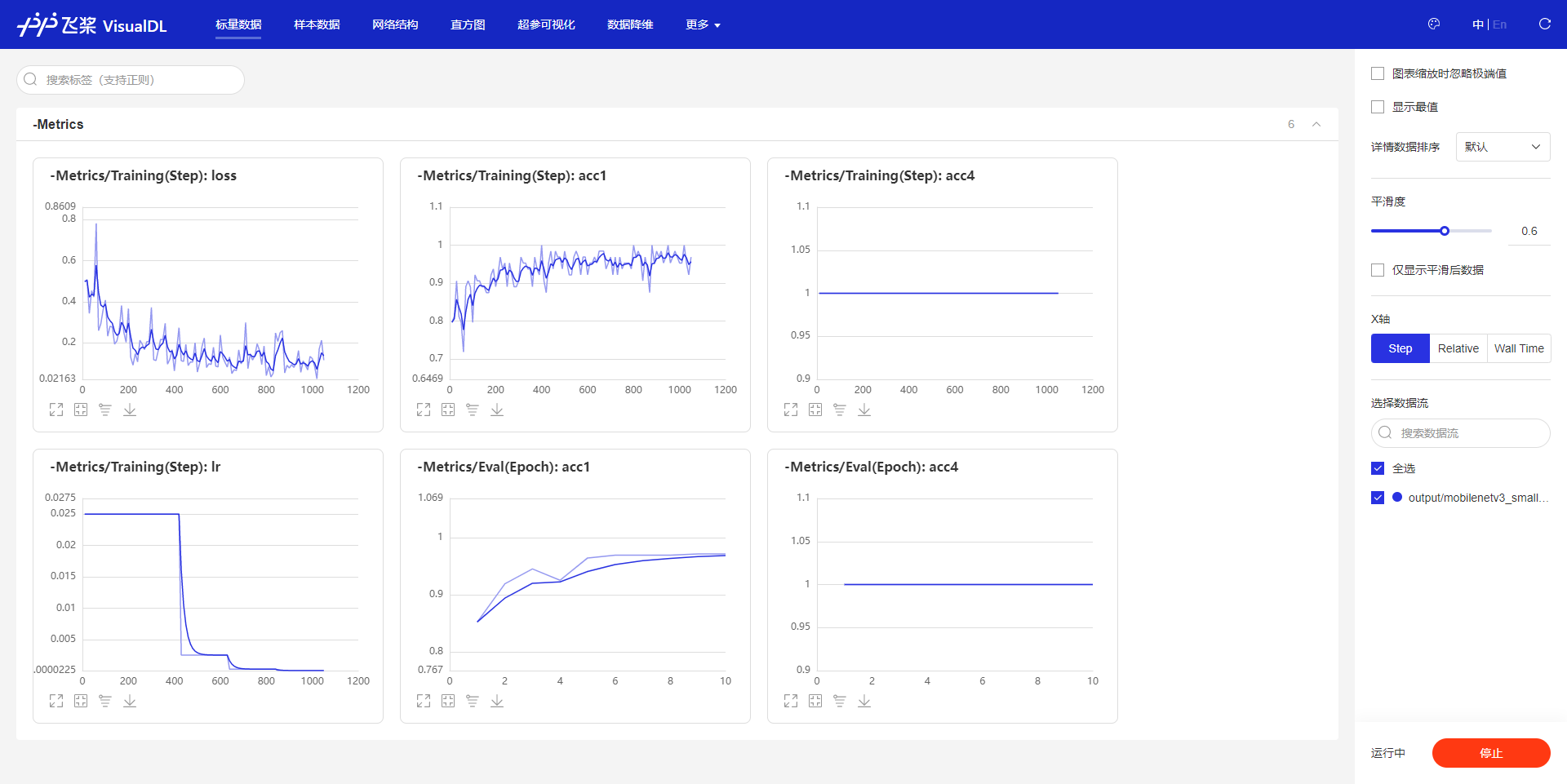Toggle Y-axis log scale on Training lr chart
The width and height of the screenshot is (1567, 784).
tap(105, 701)
